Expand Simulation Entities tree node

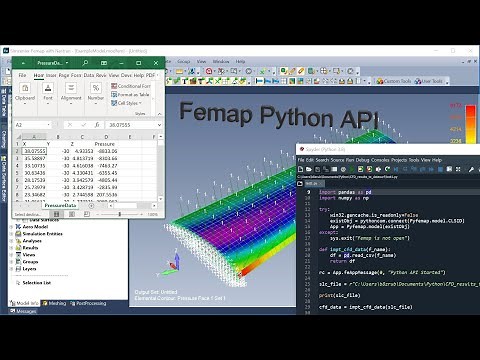[x=11, y=234]
